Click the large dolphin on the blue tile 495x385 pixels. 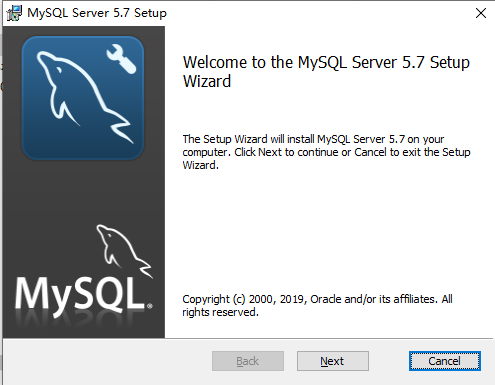[83, 97]
